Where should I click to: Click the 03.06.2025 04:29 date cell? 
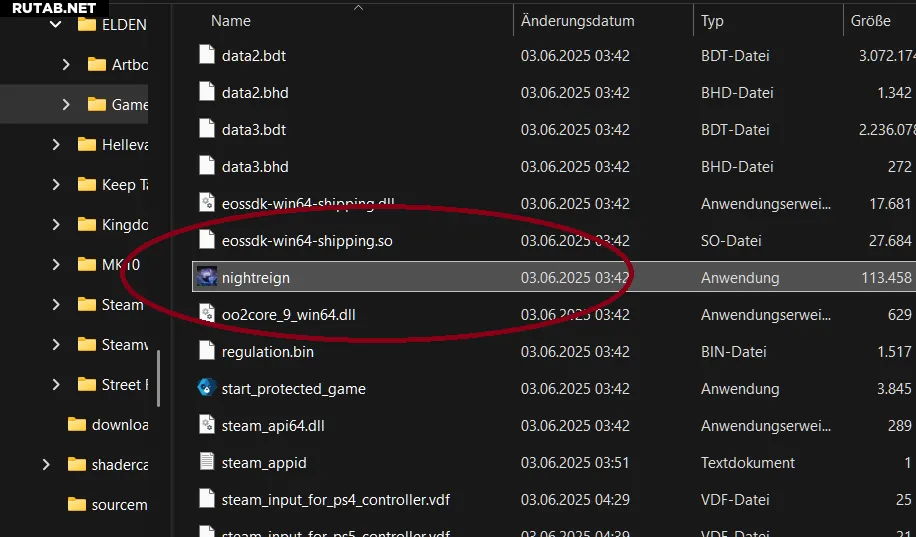[575, 500]
